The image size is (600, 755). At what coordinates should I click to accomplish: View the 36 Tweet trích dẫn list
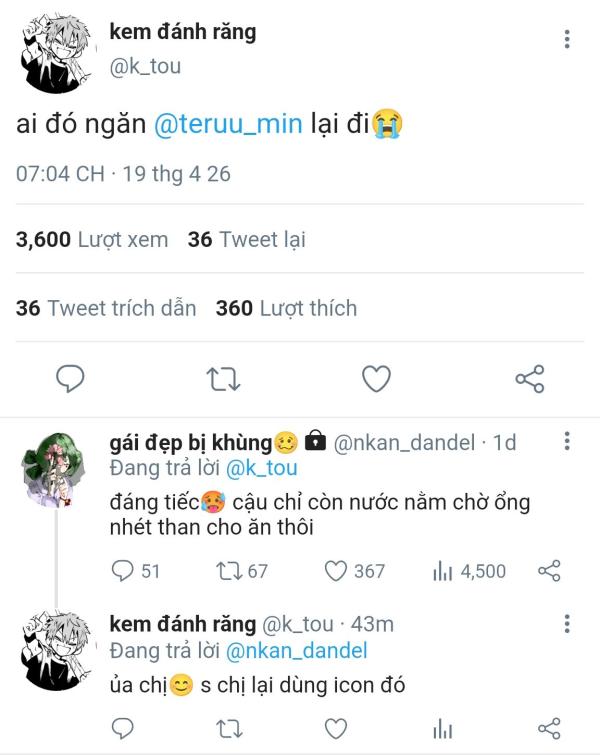[x=106, y=308]
